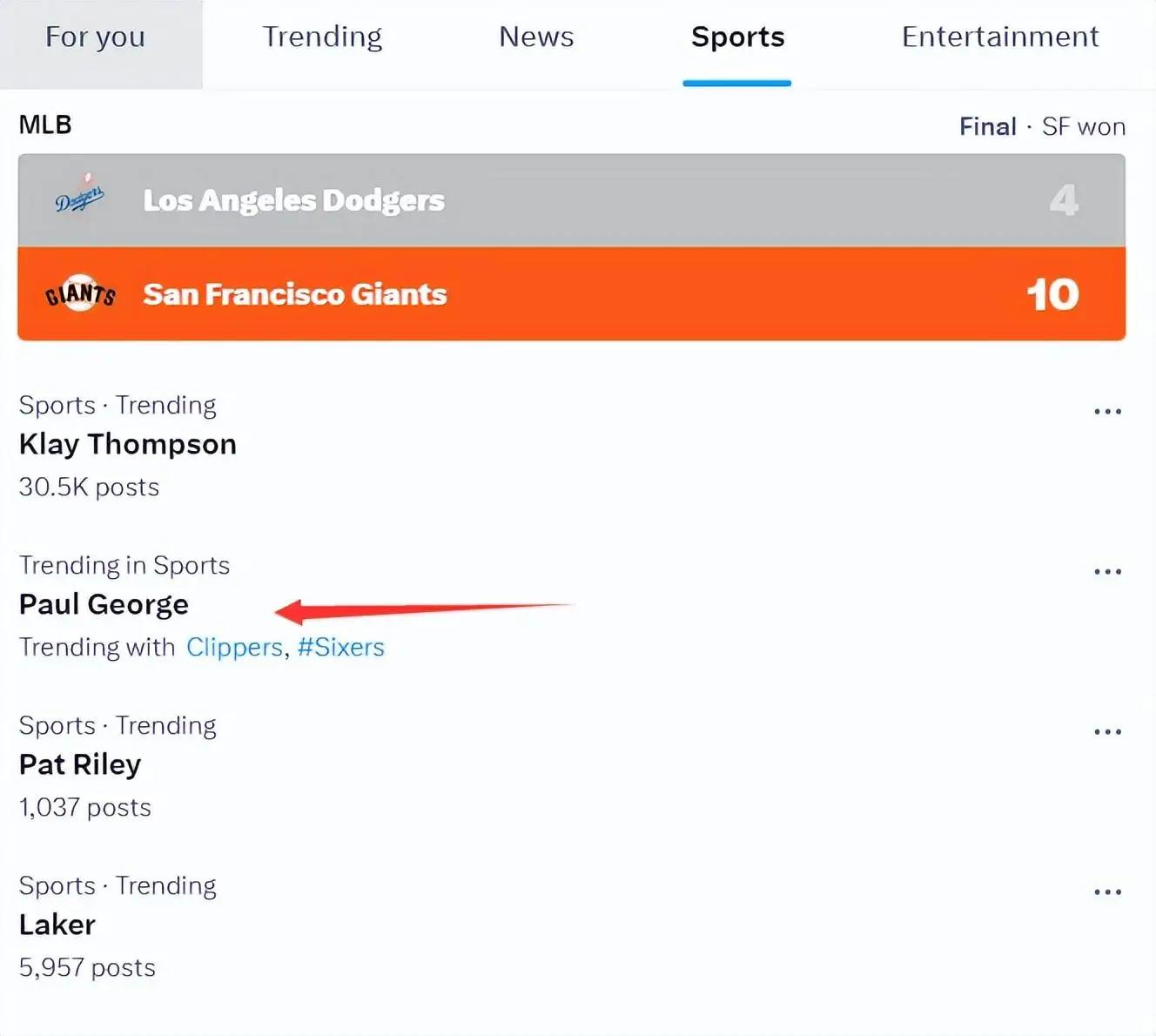
Task: Click the 5,957 posts count
Action: coord(87,968)
